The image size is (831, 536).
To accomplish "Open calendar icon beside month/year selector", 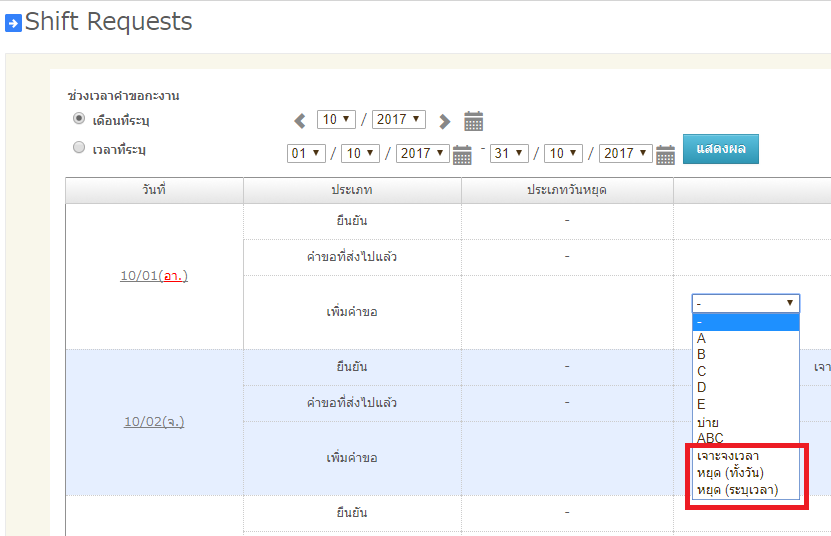I will click(474, 121).
